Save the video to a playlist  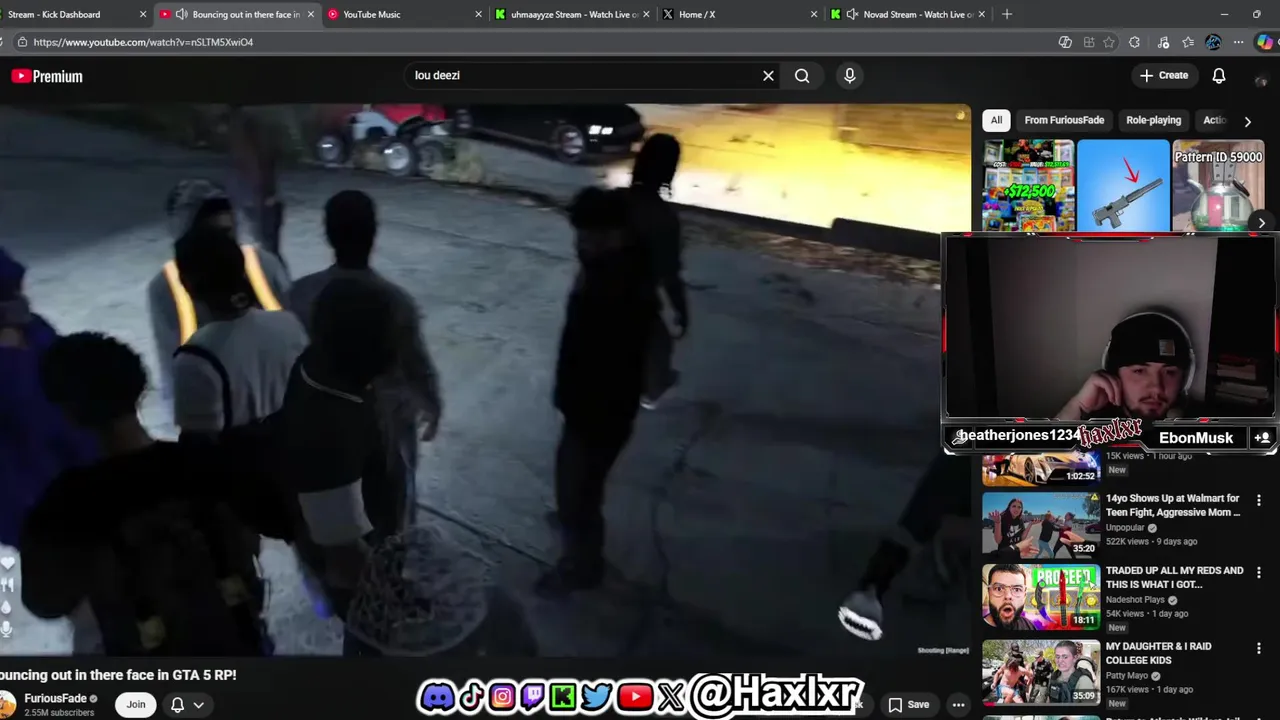click(x=909, y=704)
